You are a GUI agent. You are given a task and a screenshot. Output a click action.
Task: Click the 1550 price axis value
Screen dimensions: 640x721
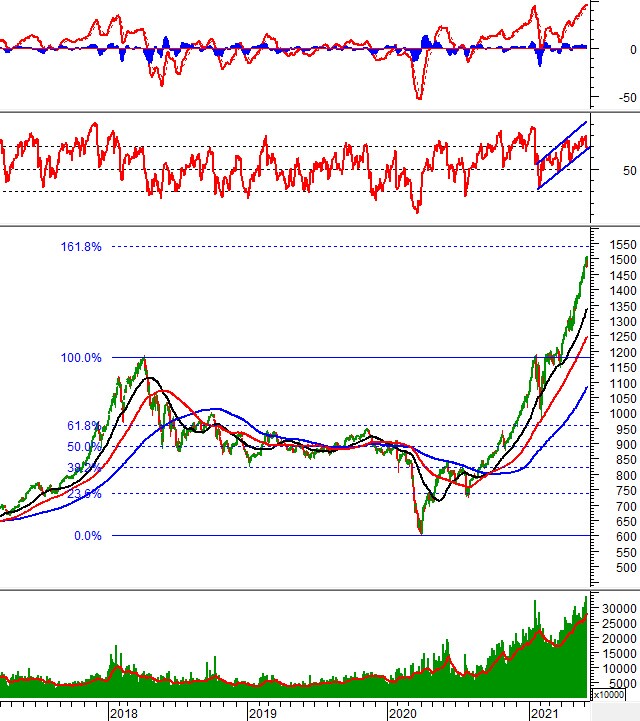(623, 245)
